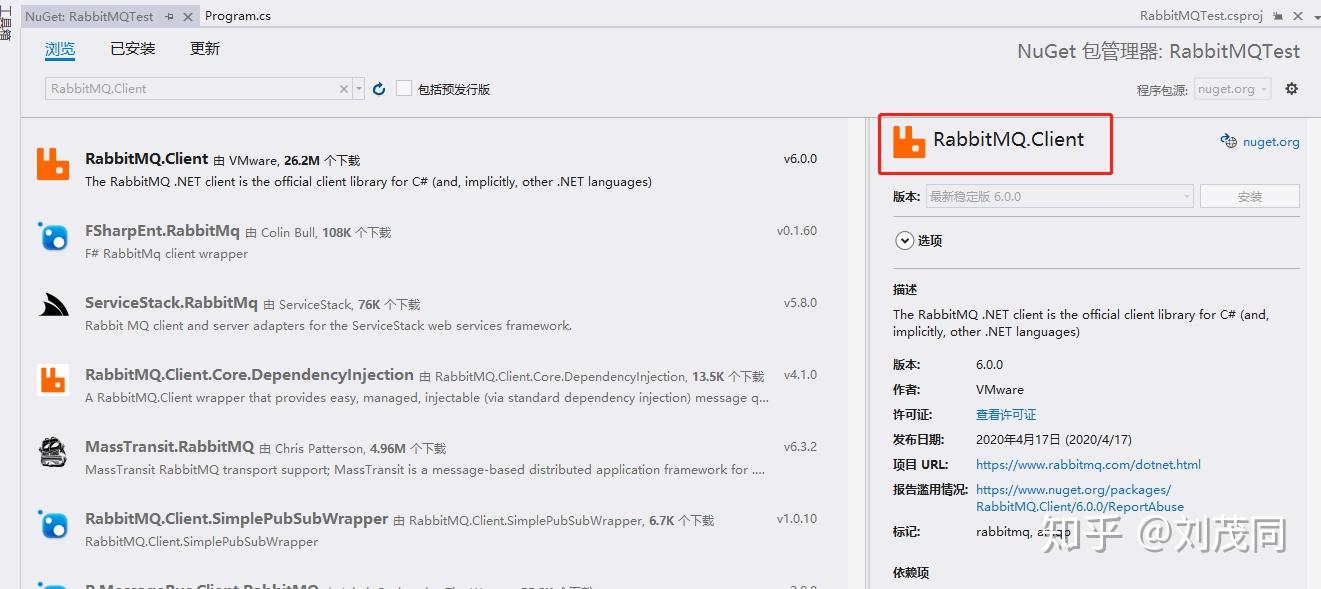Select the ServiceStack.RabbitMq package title

click(x=171, y=303)
